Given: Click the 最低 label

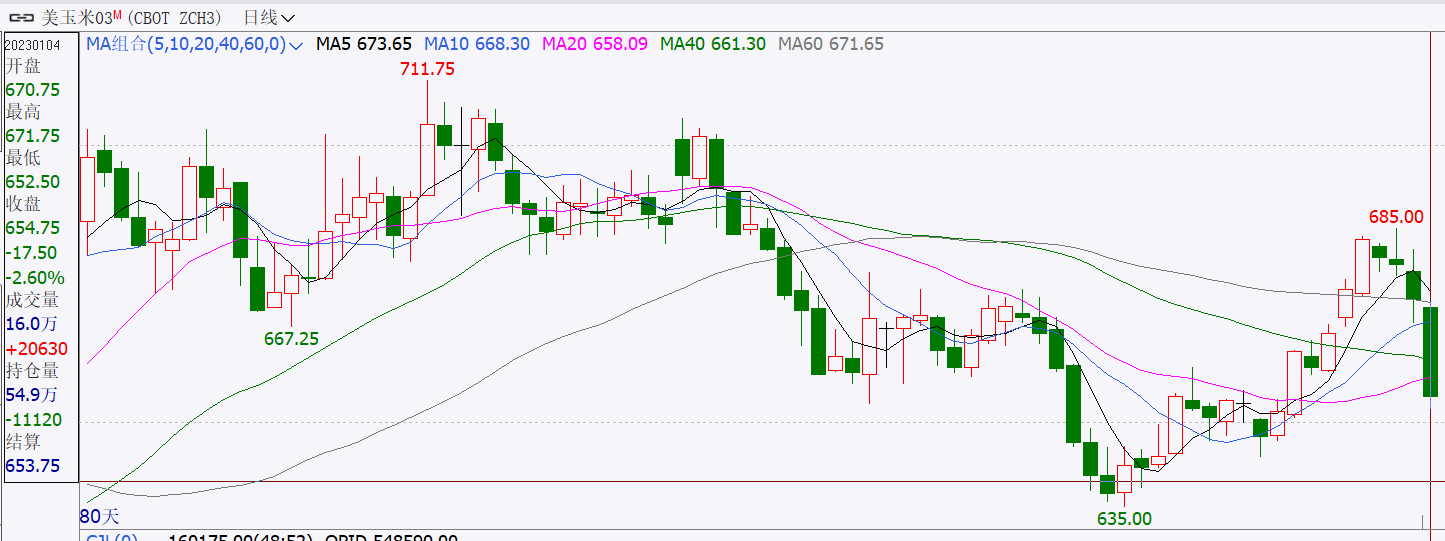Looking at the screenshot, I should click(25, 158).
